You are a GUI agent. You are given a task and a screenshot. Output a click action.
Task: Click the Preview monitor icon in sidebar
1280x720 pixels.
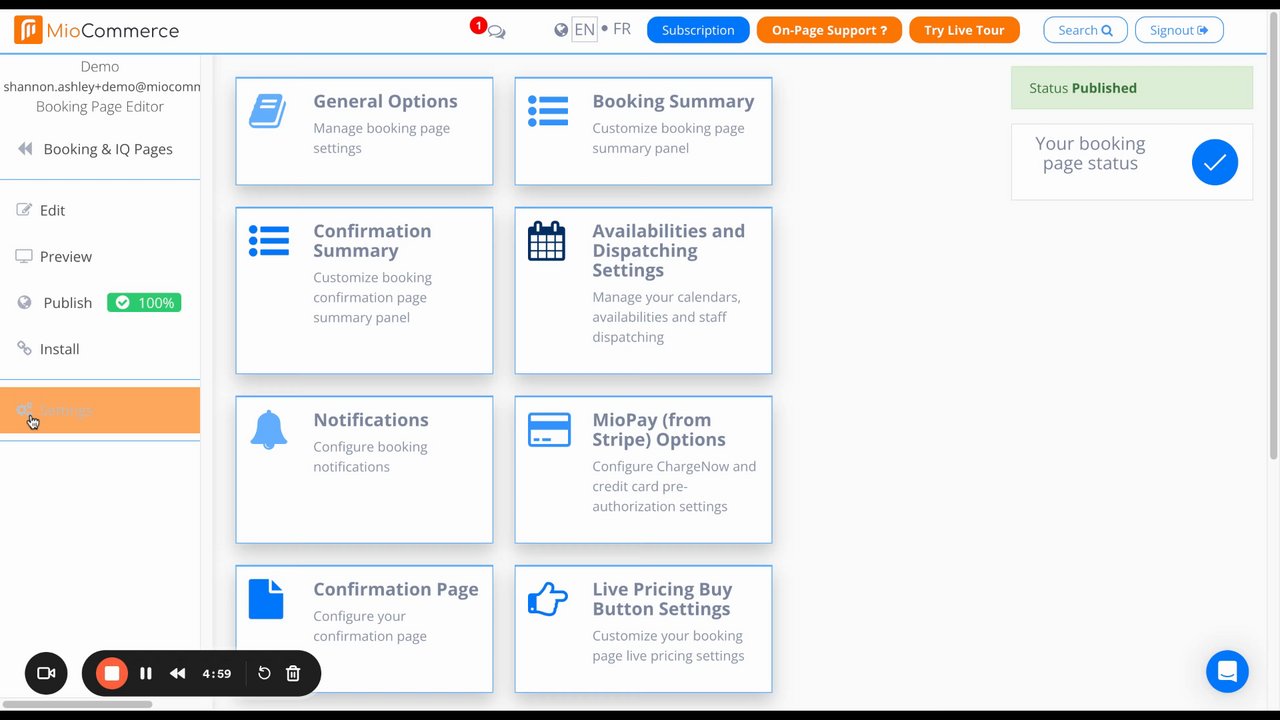[x=24, y=256]
